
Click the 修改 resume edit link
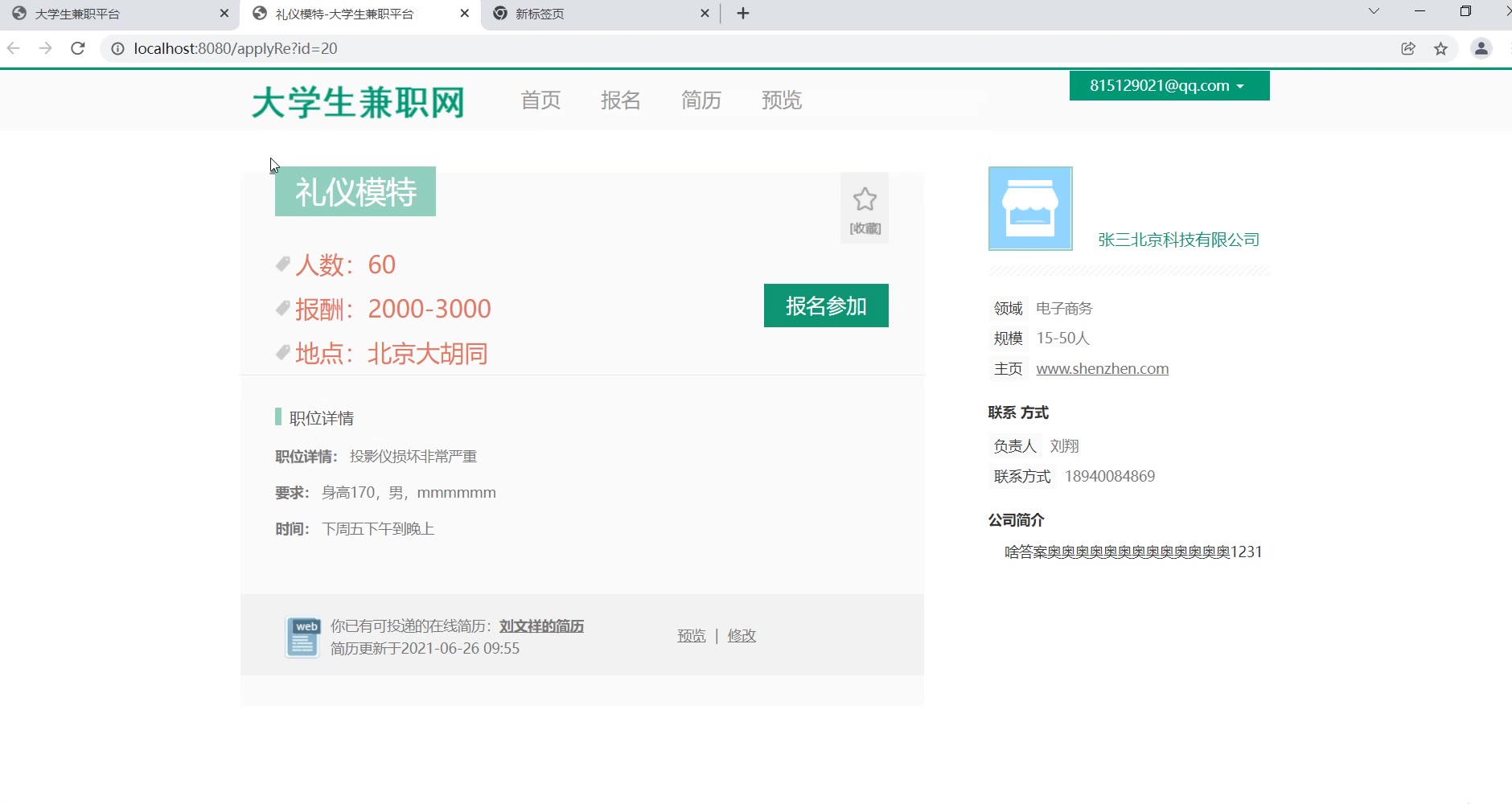pyautogui.click(x=741, y=636)
